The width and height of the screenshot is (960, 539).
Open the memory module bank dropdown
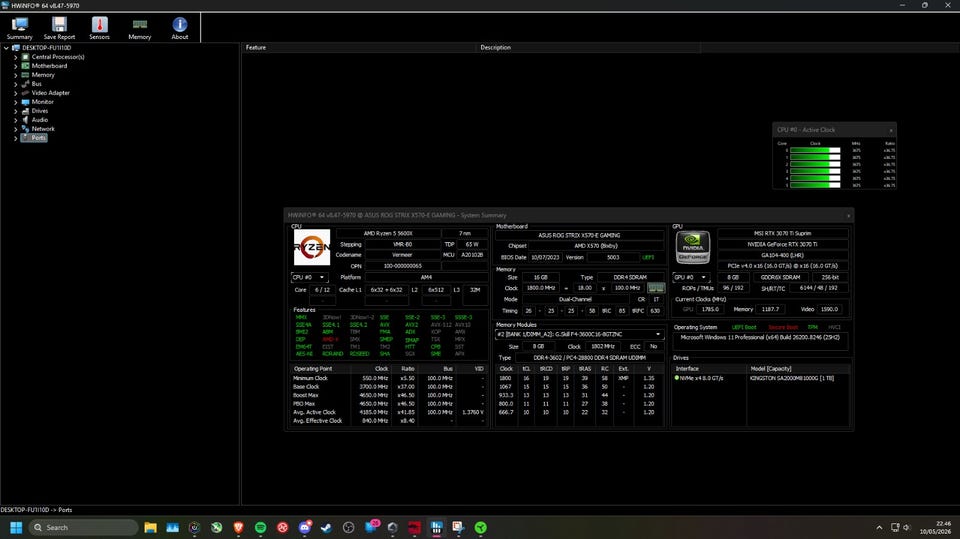click(x=579, y=334)
